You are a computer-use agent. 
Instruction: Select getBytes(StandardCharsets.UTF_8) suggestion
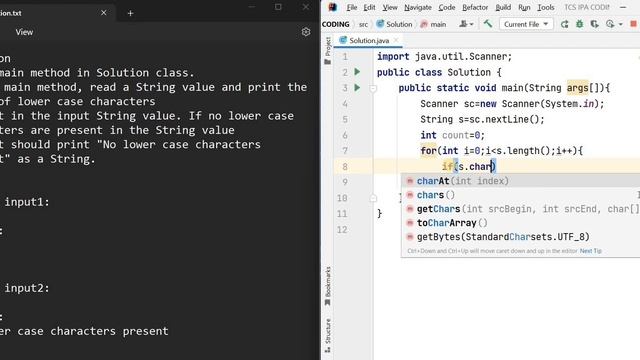coord(520,237)
